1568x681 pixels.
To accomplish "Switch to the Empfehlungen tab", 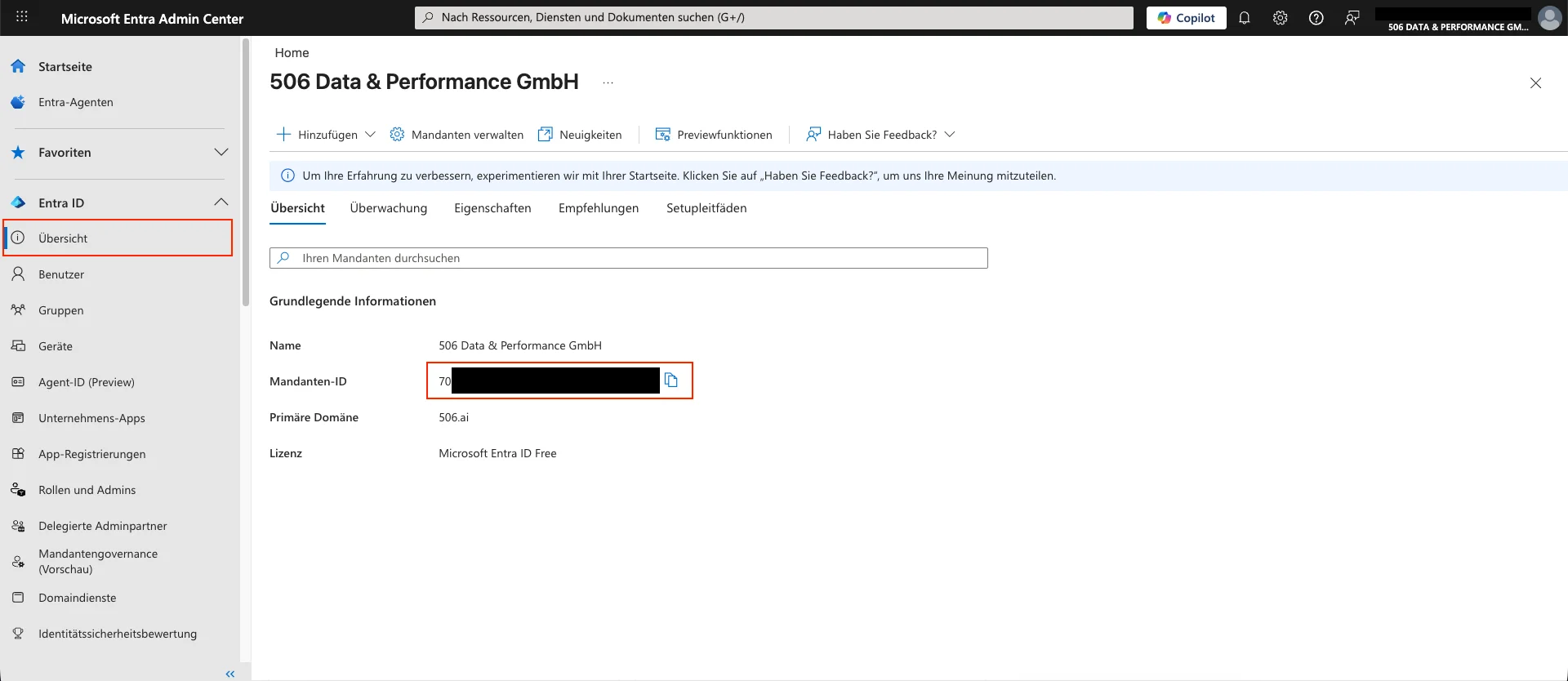I will 599,208.
